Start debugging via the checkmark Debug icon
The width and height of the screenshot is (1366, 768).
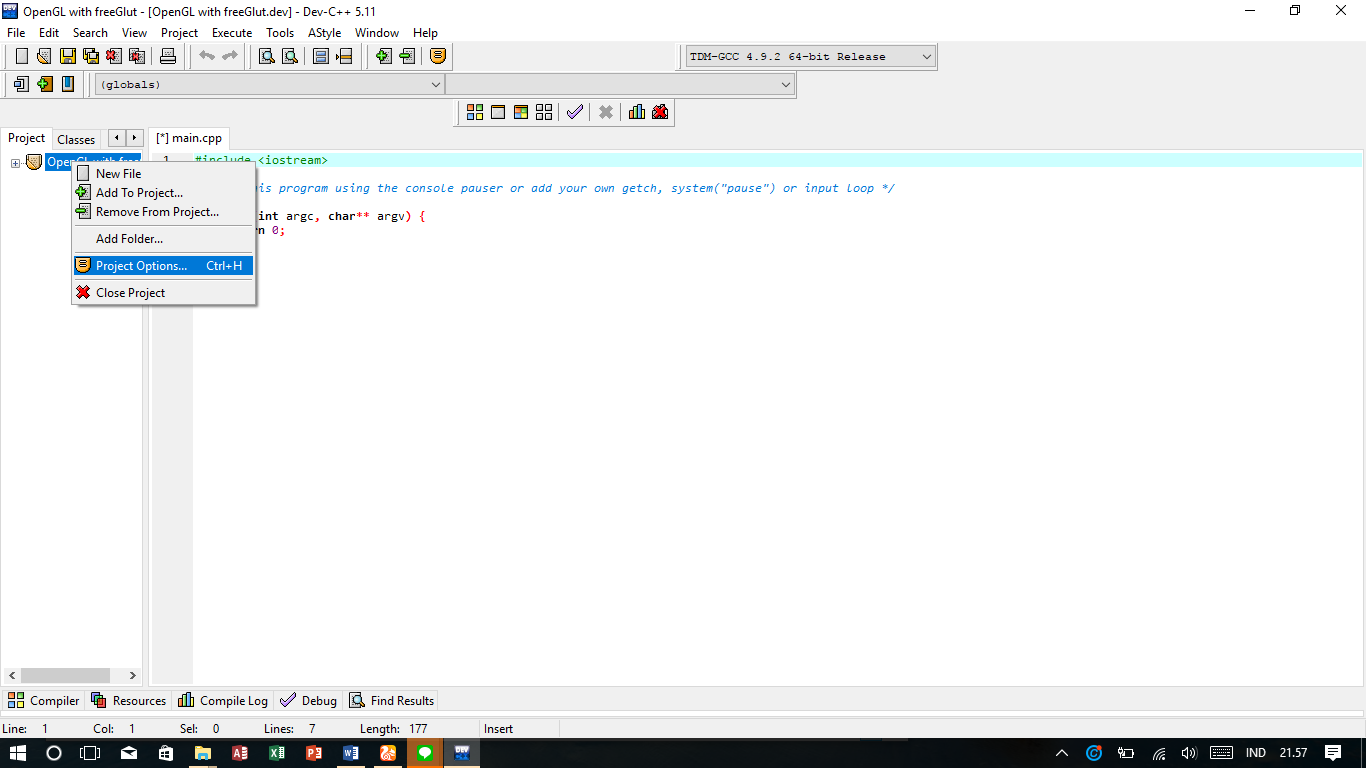(x=574, y=112)
